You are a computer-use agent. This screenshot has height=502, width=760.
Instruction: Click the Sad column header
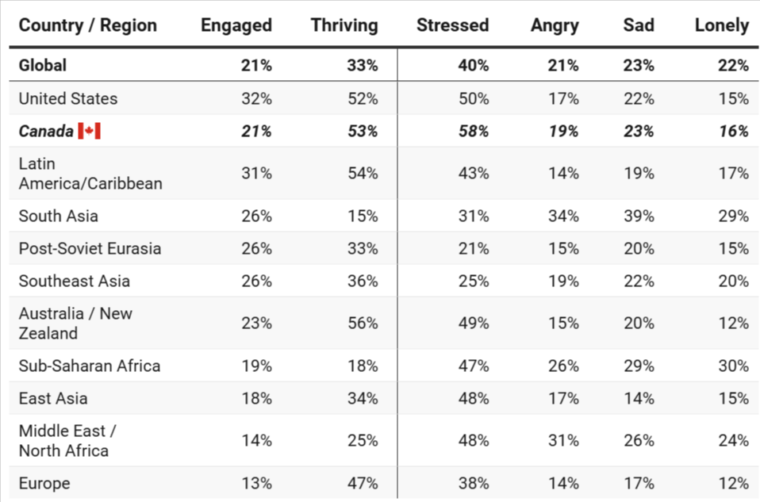(x=638, y=25)
